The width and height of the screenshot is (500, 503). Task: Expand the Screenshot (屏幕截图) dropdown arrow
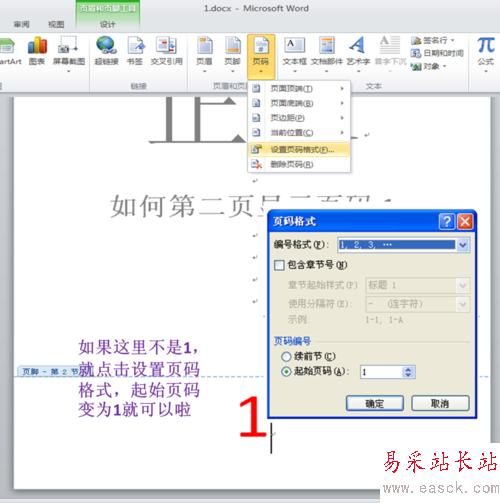(x=69, y=71)
